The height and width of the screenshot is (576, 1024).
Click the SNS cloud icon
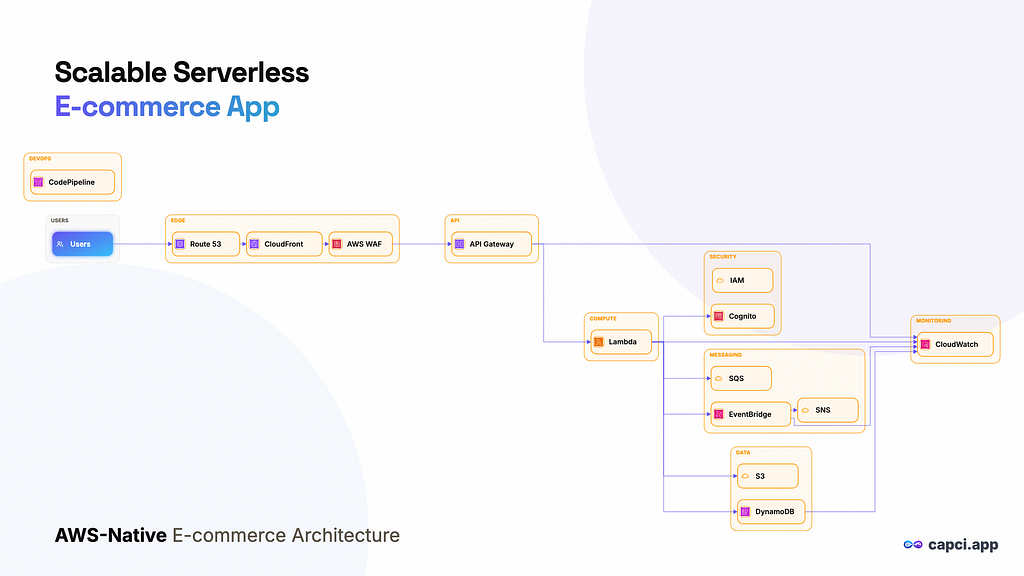806,410
